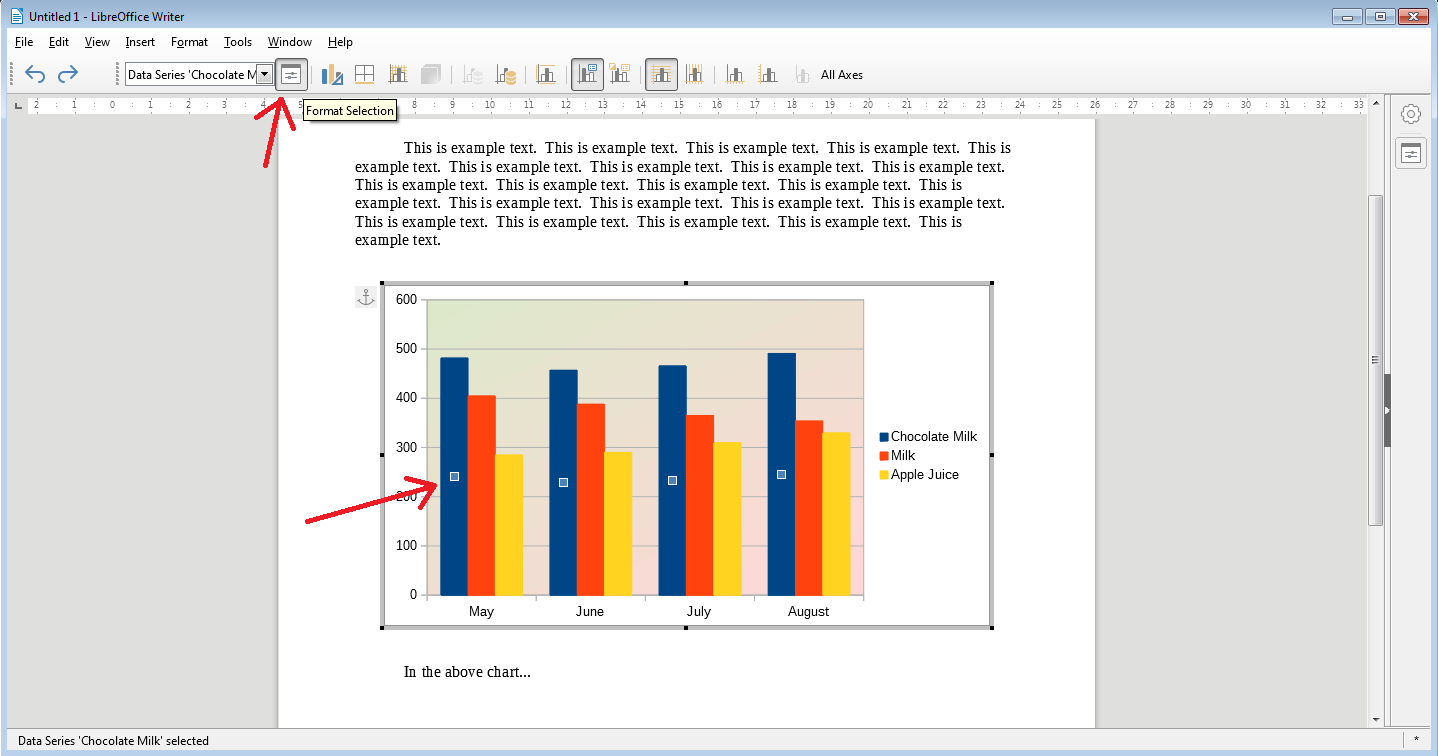1438x756 pixels.
Task: Toggle the Legend On/Off button
Action: click(588, 75)
